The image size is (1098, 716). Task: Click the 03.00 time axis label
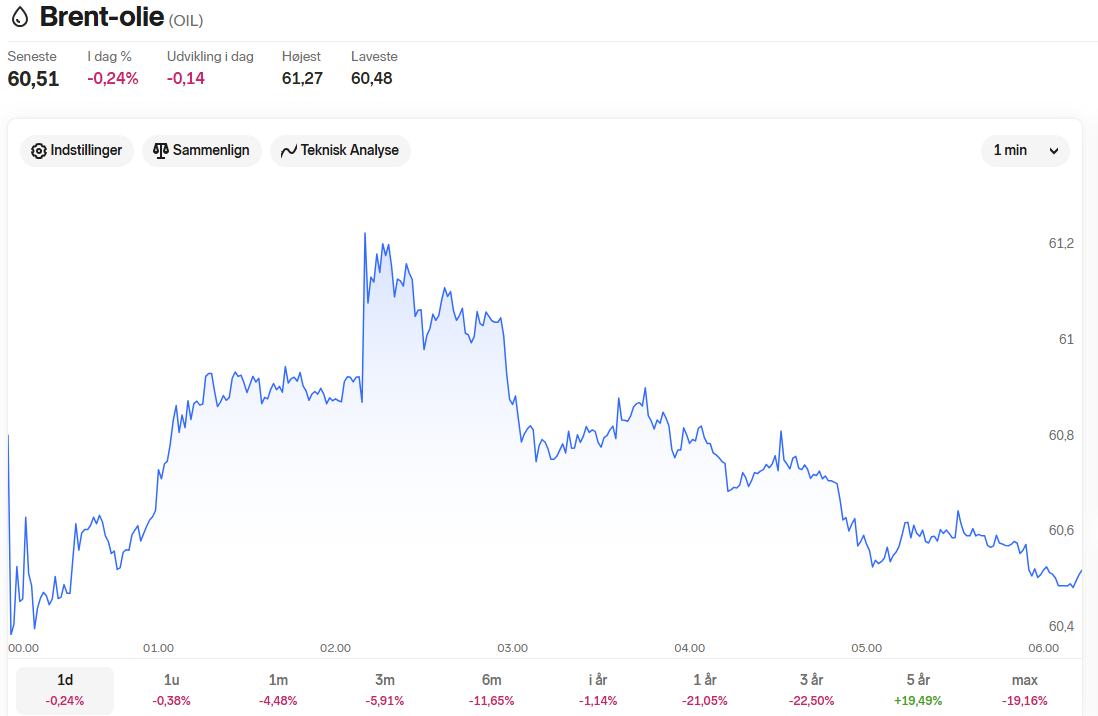513,648
